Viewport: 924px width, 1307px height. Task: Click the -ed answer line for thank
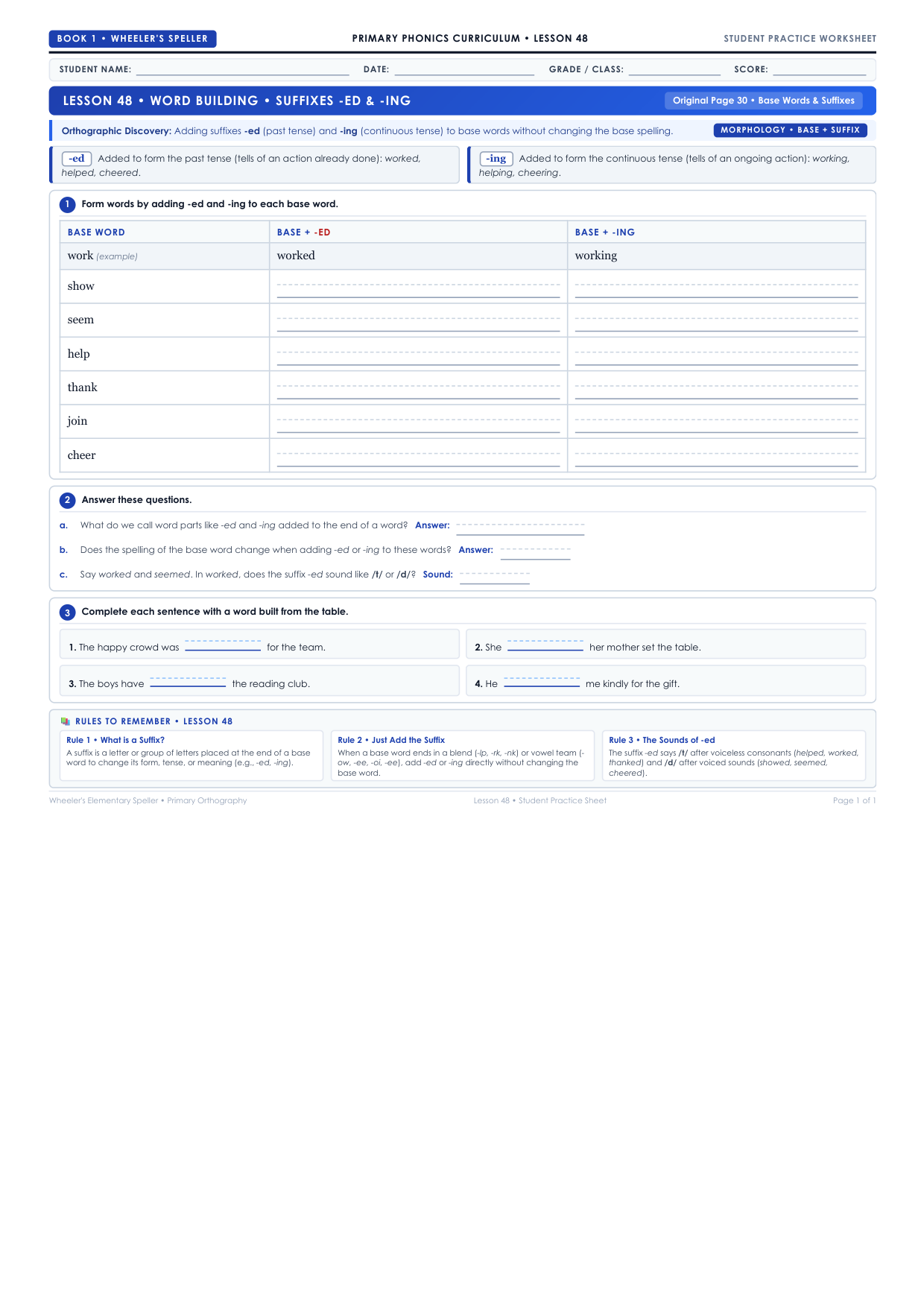point(418,392)
